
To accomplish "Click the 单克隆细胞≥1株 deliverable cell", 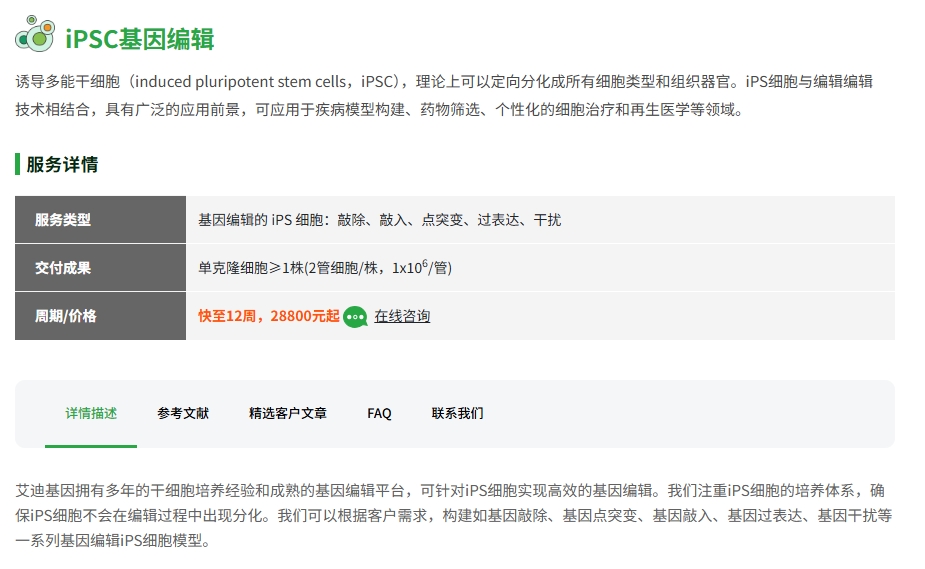I will 540,268.
